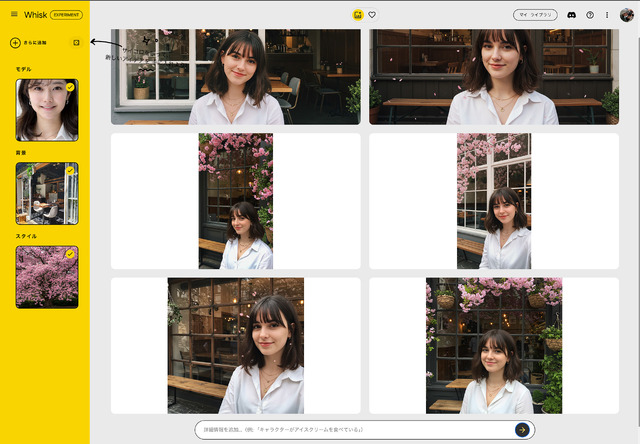Viewport: 640px width, 444px height.
Task: Open the help question mark icon
Action: (590, 15)
